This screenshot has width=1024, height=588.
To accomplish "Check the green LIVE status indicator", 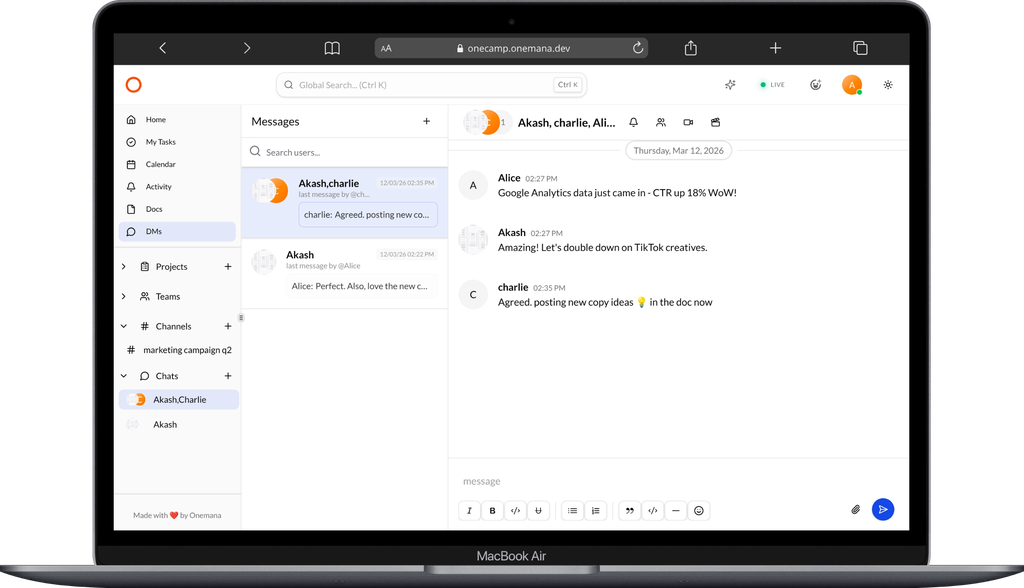I will pos(772,85).
